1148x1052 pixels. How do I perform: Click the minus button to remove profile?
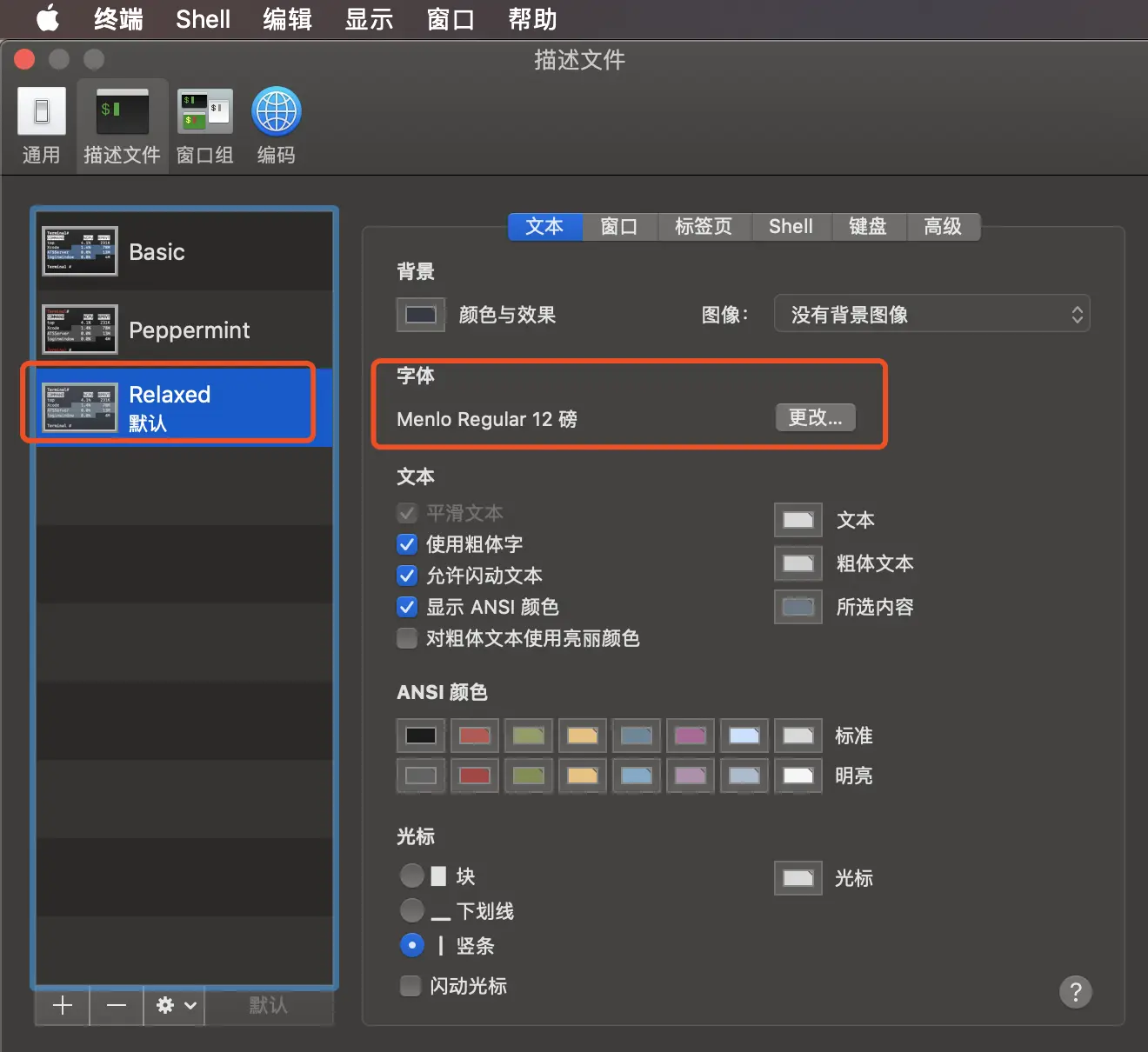[x=117, y=1006]
